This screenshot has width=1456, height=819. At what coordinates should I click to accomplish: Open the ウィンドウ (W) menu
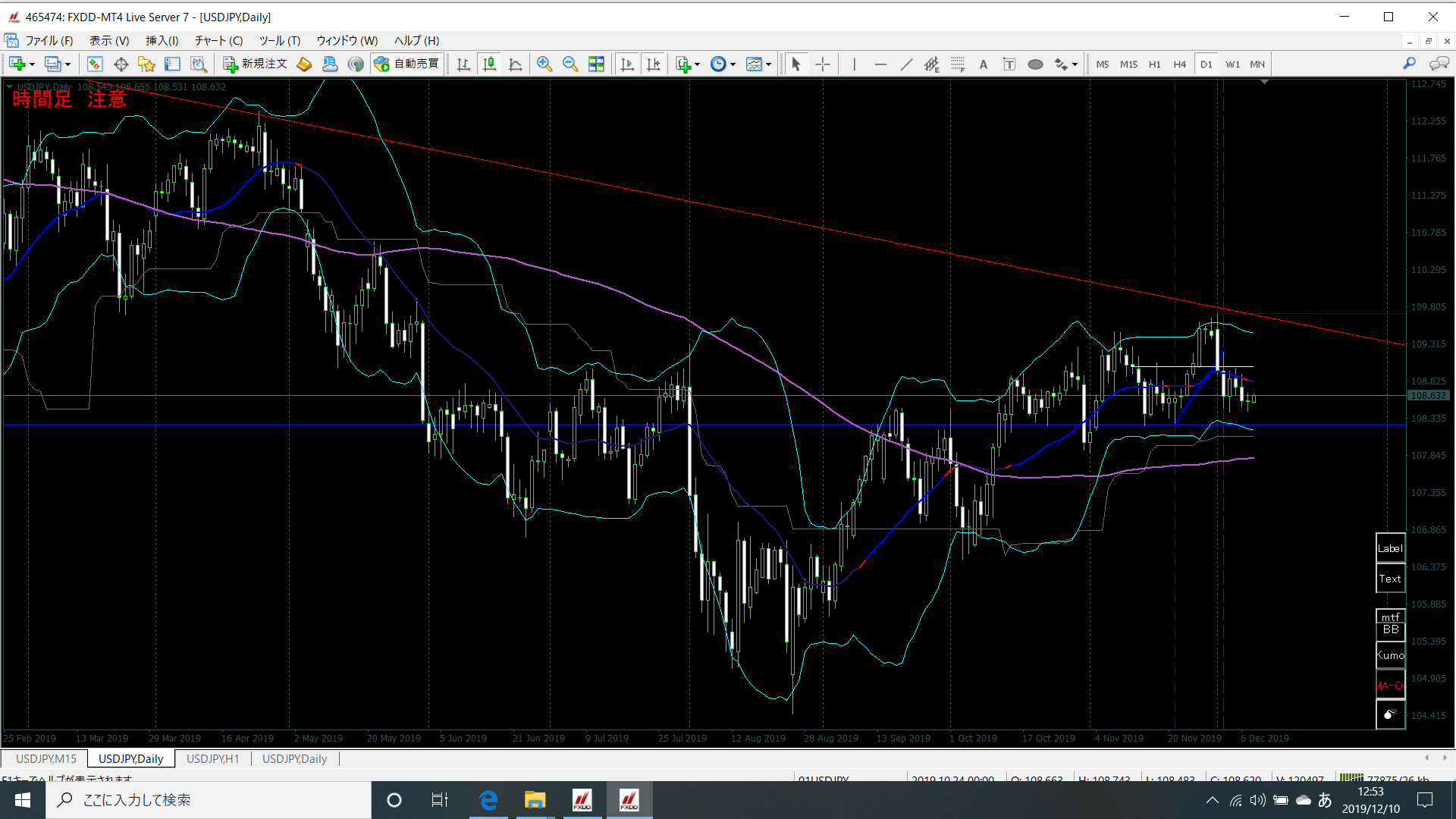pyautogui.click(x=347, y=41)
